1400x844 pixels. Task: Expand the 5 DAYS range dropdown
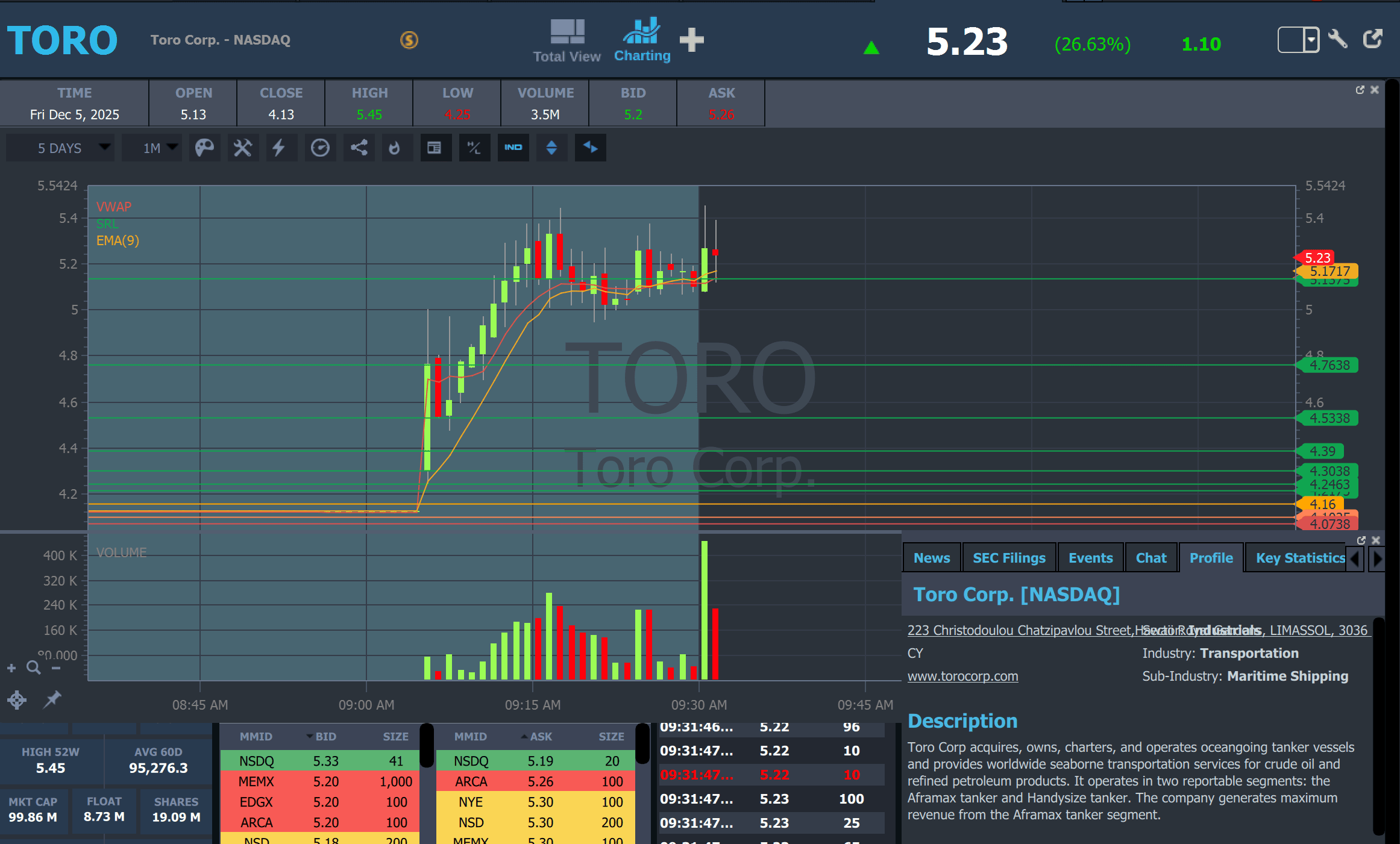[60, 148]
